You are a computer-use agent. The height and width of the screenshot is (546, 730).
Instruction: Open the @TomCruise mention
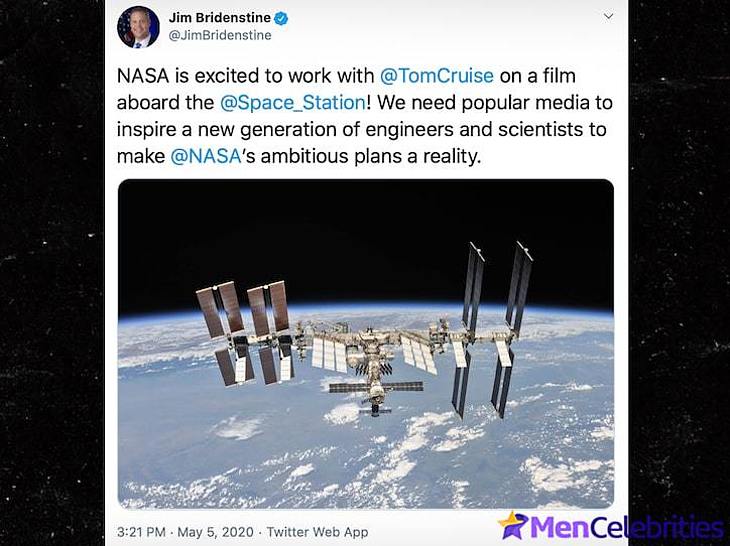[x=437, y=75]
